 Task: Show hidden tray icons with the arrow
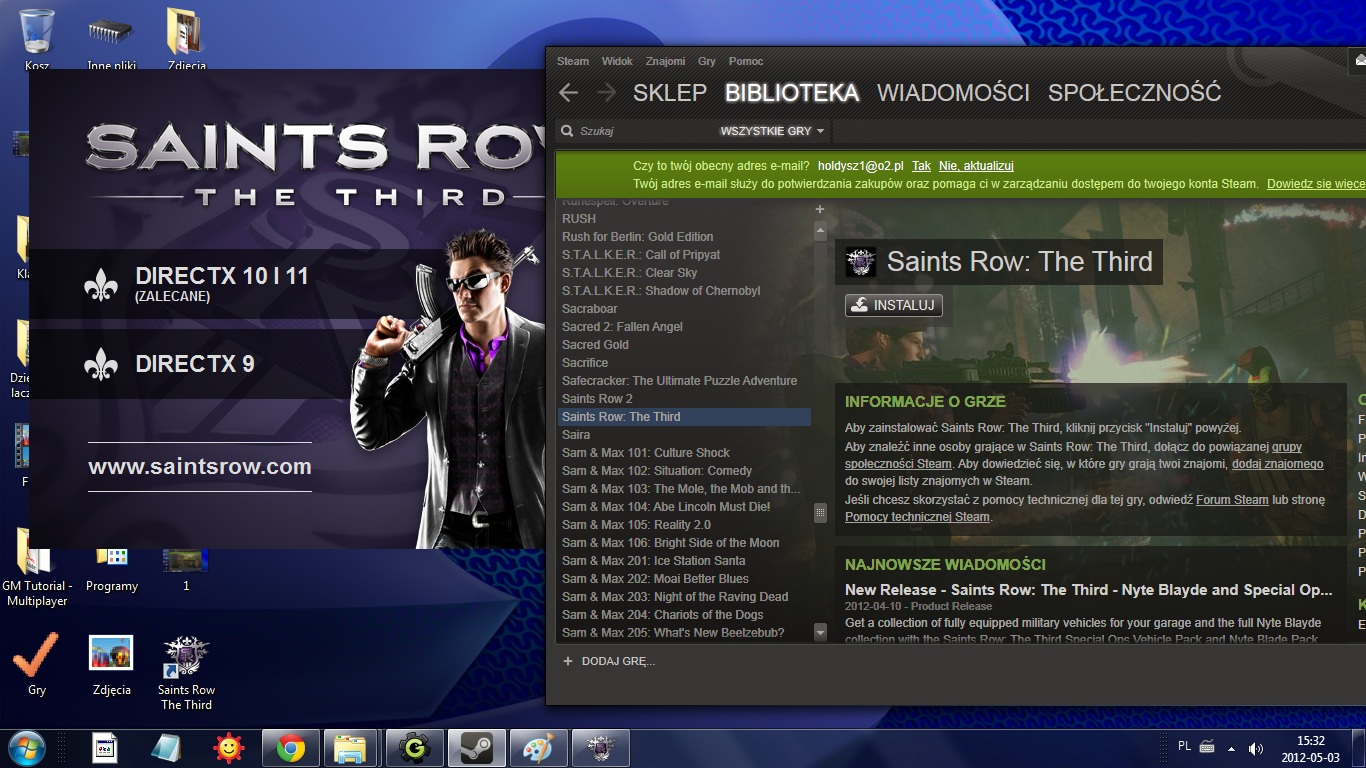click(x=1231, y=748)
